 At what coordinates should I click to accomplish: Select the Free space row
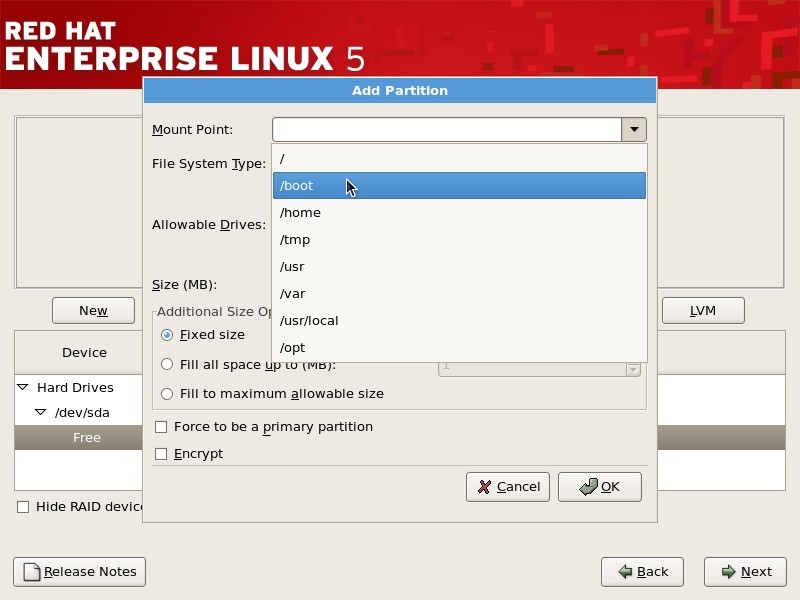79,438
